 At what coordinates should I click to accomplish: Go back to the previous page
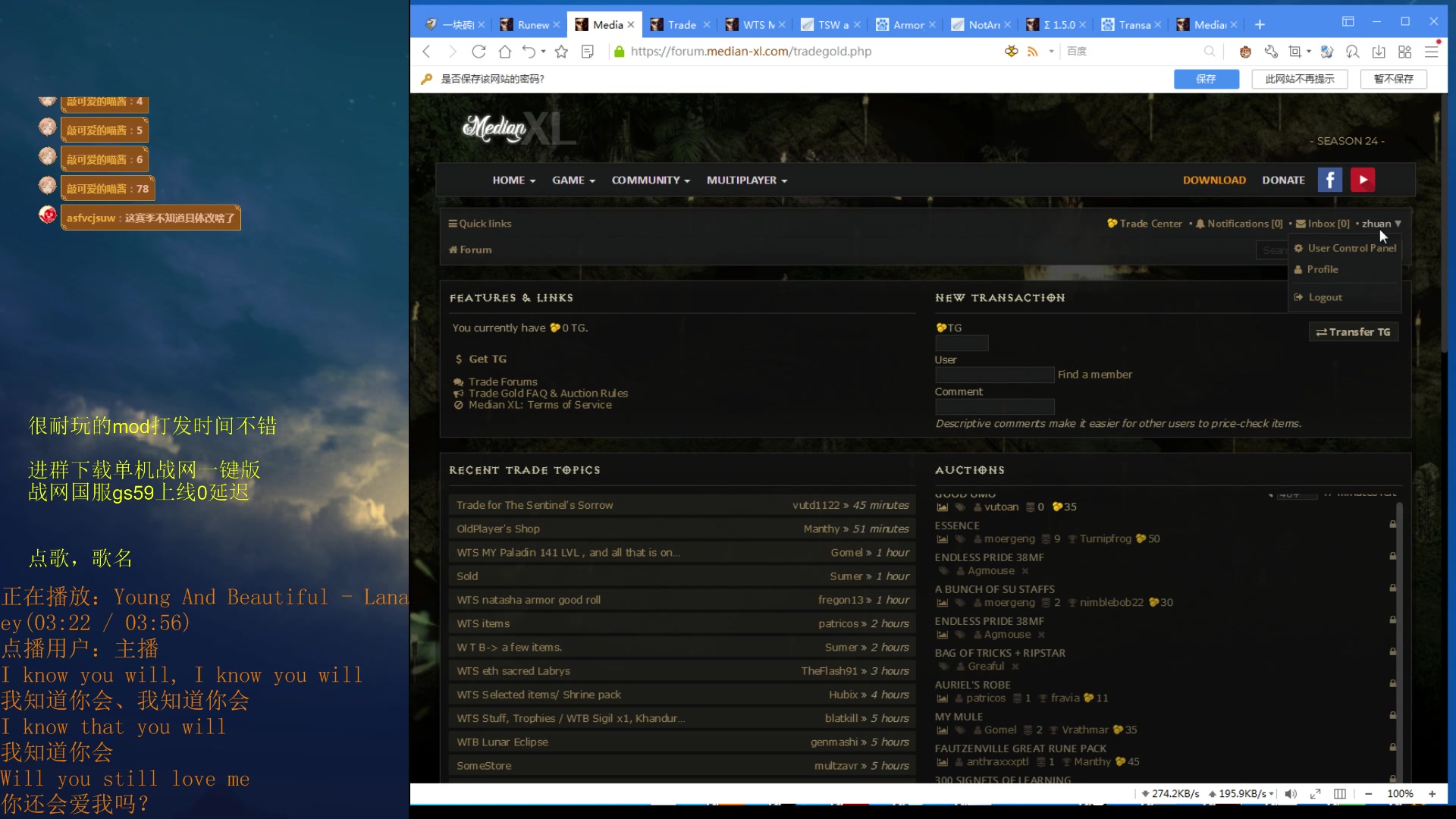tap(426, 52)
